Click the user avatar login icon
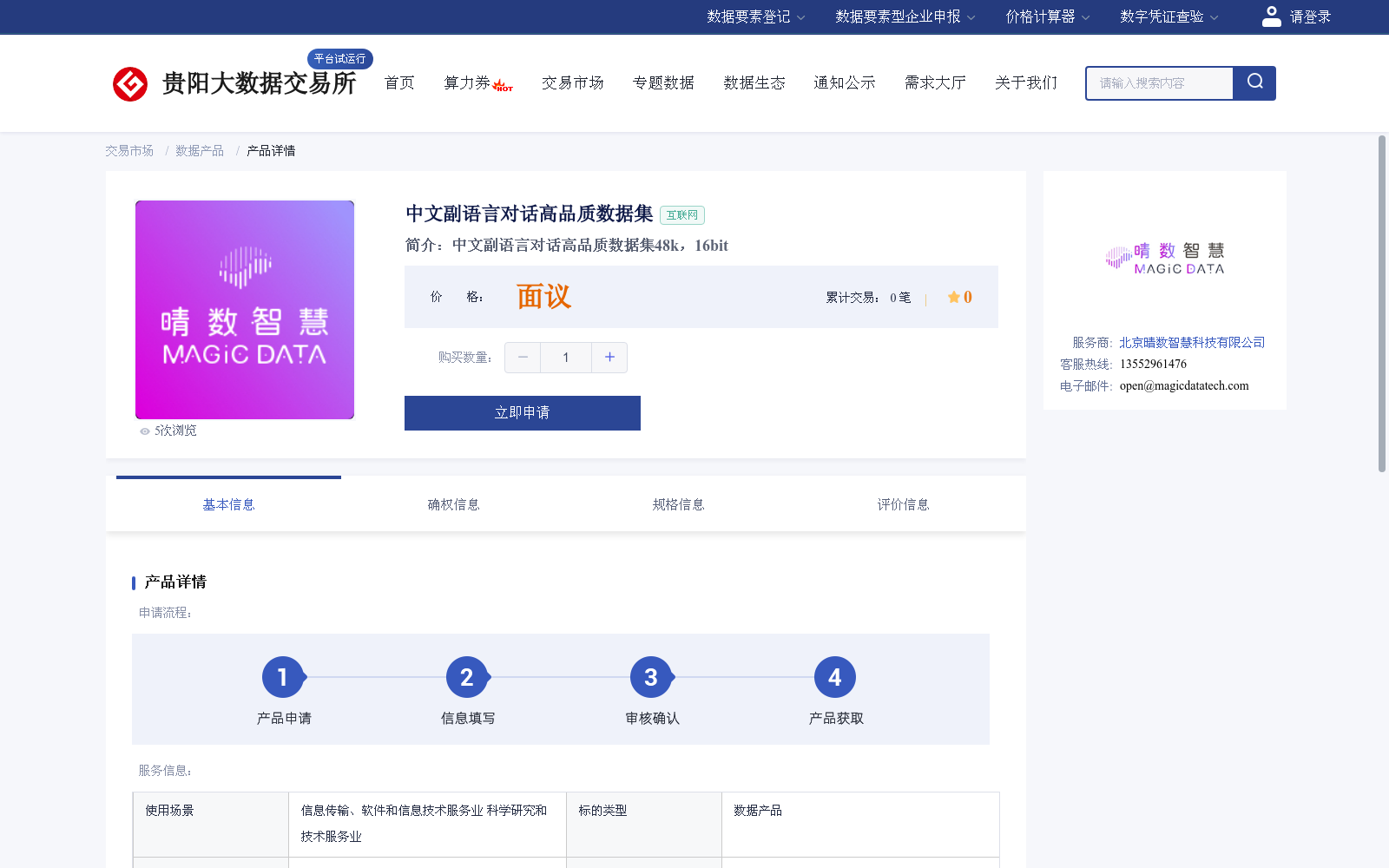 (1271, 16)
